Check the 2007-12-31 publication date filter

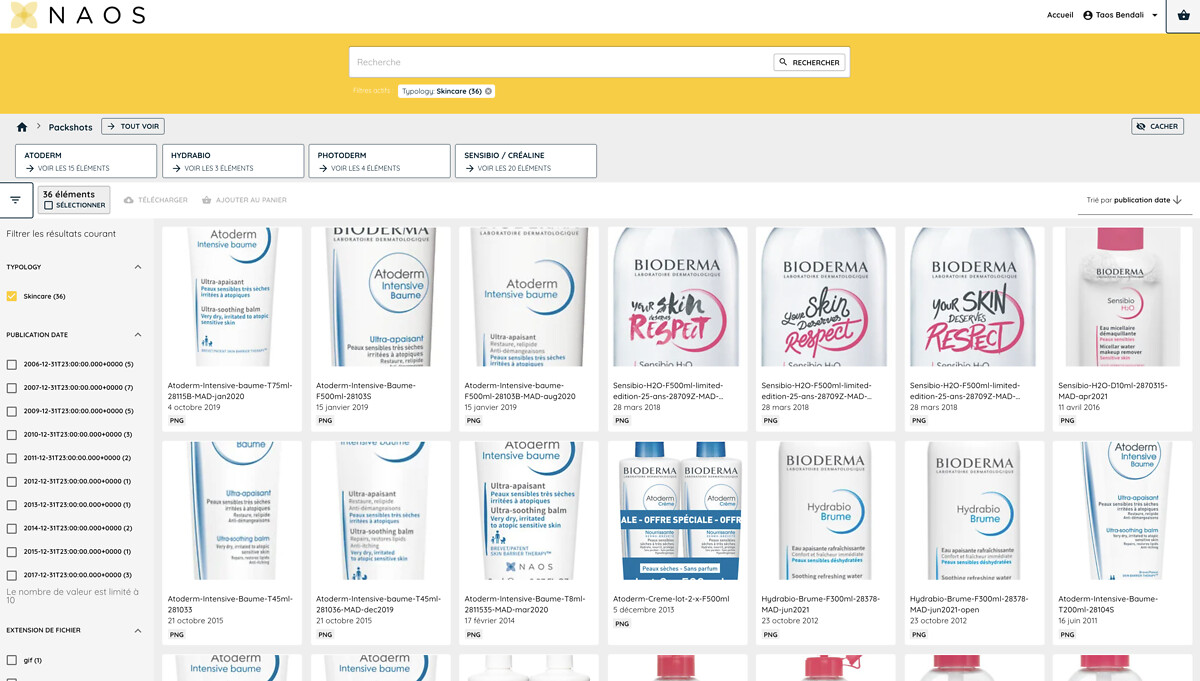tap(12, 388)
